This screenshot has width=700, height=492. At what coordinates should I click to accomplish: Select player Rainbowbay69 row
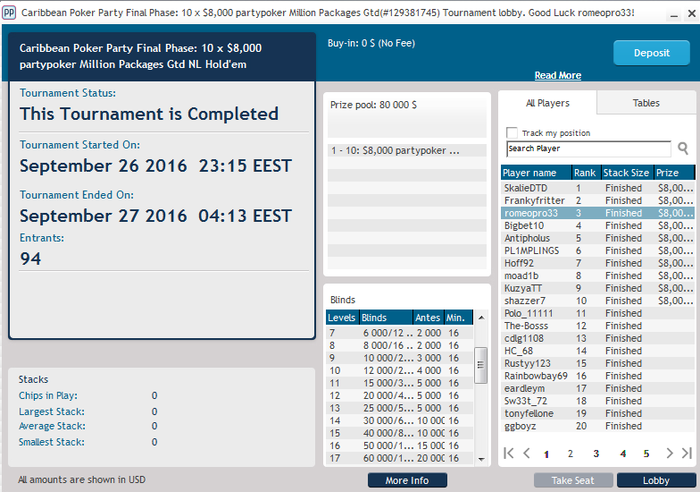(x=598, y=375)
